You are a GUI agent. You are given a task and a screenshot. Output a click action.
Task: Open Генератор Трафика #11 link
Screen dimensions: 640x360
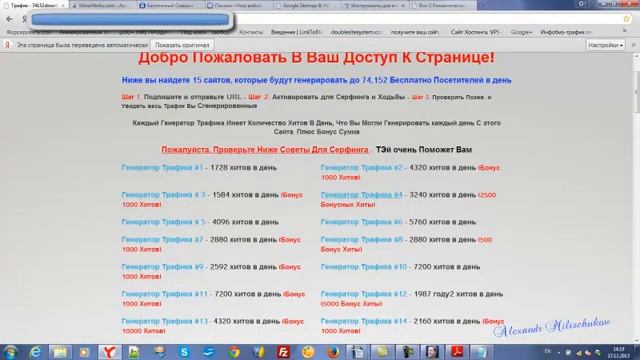tap(164, 294)
